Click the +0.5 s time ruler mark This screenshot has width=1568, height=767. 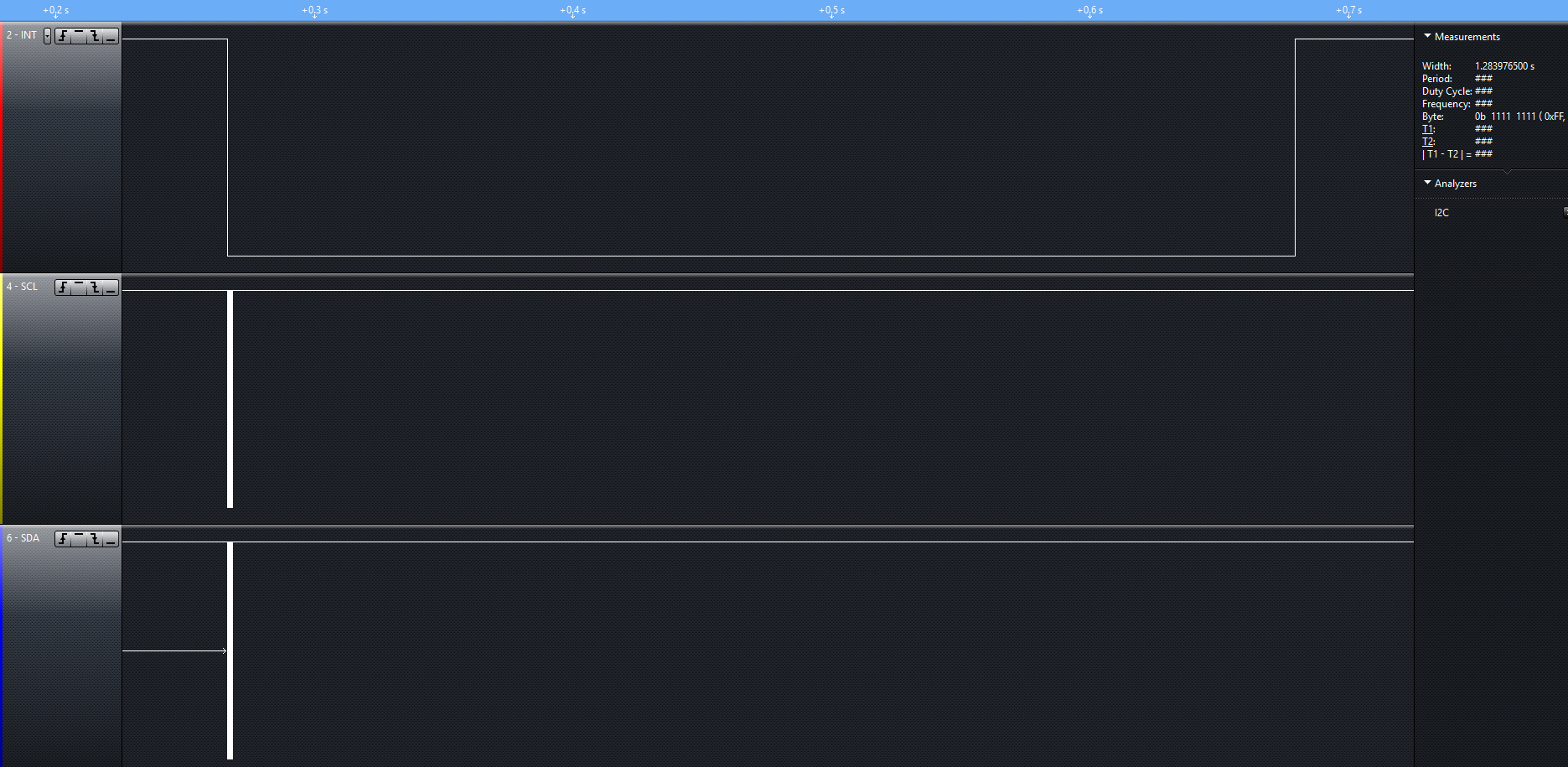831,10
